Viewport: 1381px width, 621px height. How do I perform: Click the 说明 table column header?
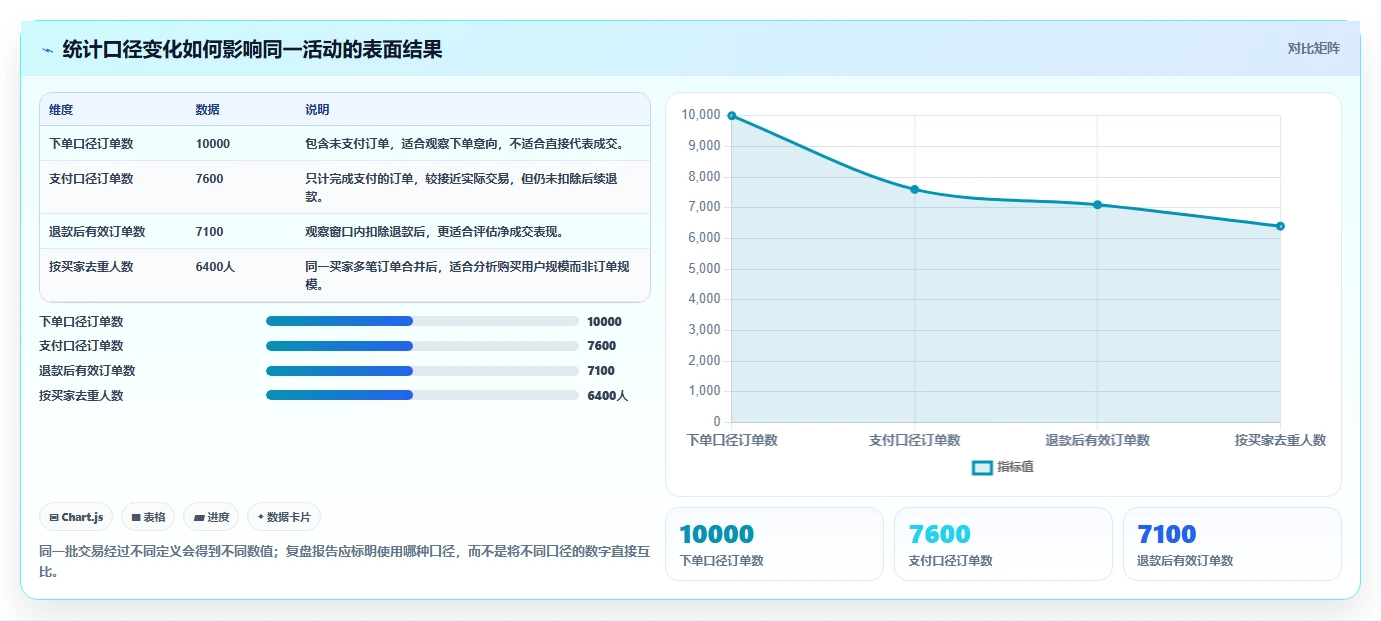[x=317, y=110]
